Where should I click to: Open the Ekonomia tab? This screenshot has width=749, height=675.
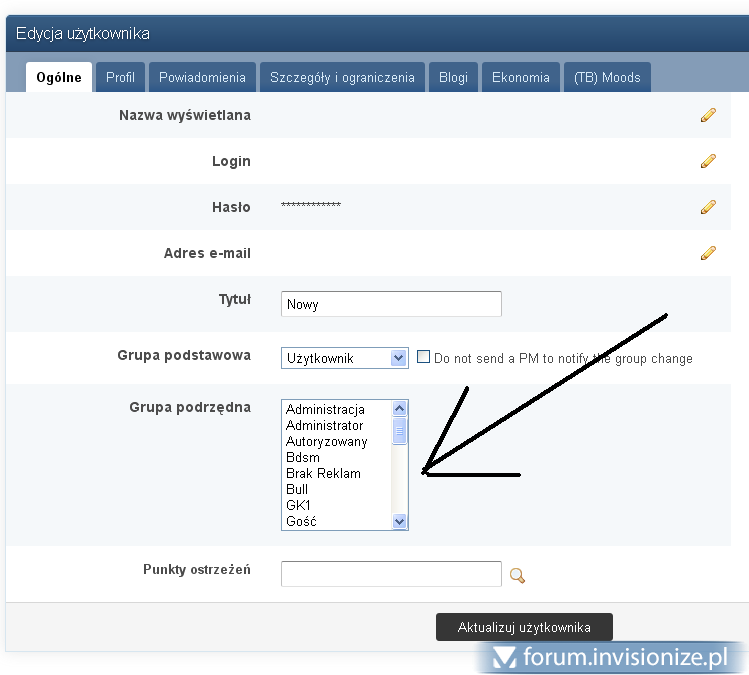click(520, 78)
